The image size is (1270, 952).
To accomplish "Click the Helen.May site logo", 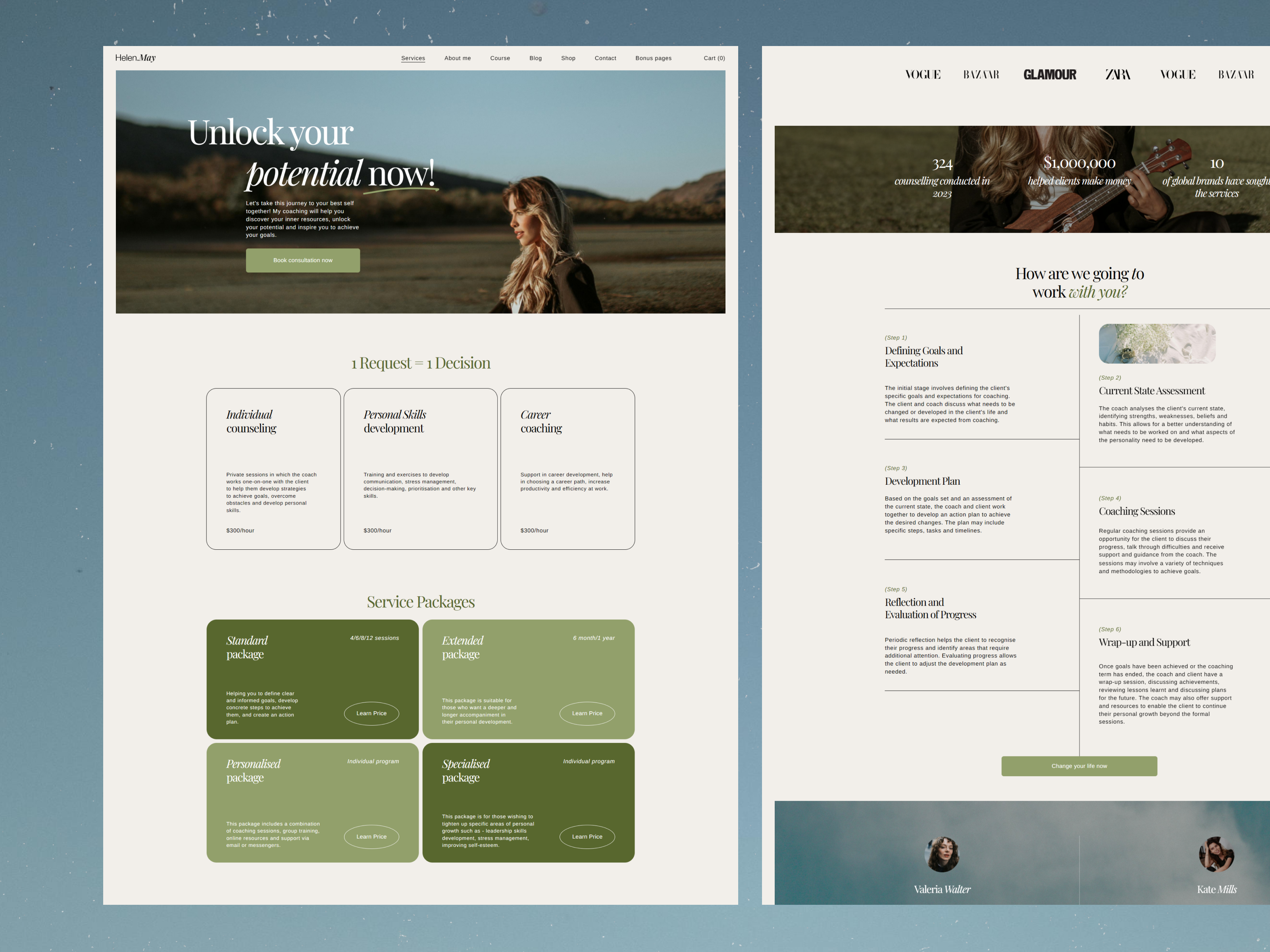I will point(135,58).
